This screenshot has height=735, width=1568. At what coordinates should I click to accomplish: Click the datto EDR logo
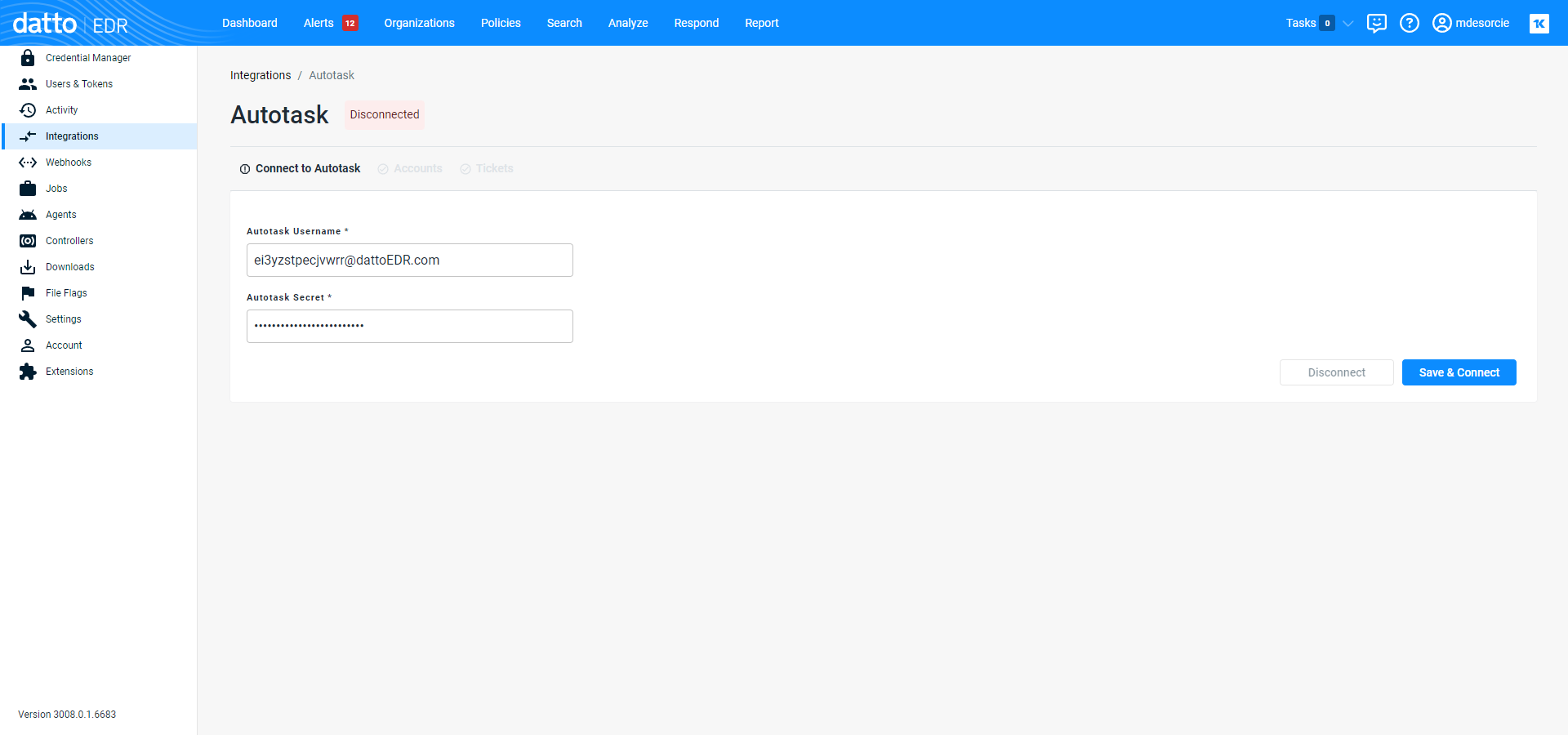70,24
